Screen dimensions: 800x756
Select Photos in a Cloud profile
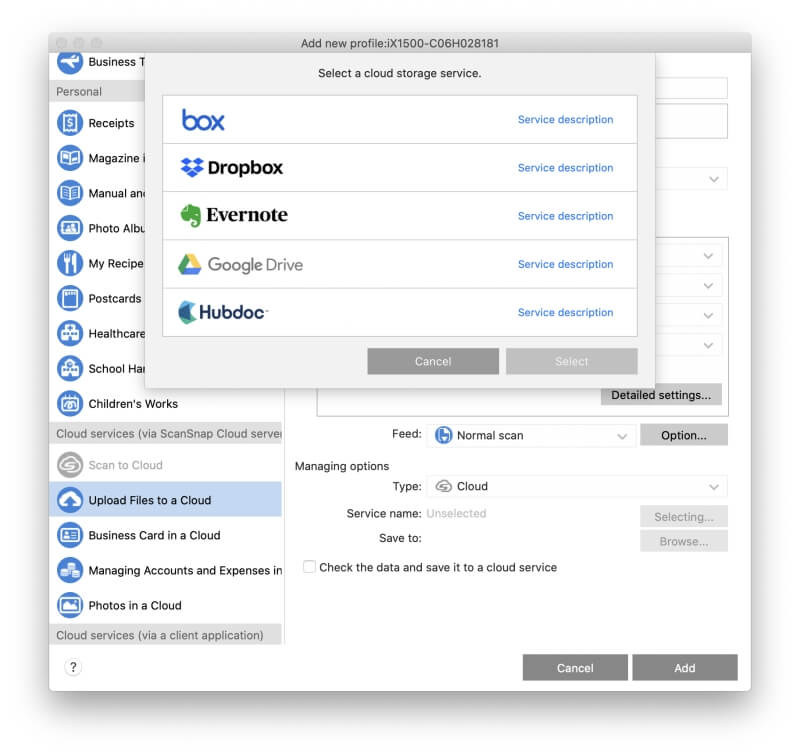pyautogui.click(x=135, y=605)
